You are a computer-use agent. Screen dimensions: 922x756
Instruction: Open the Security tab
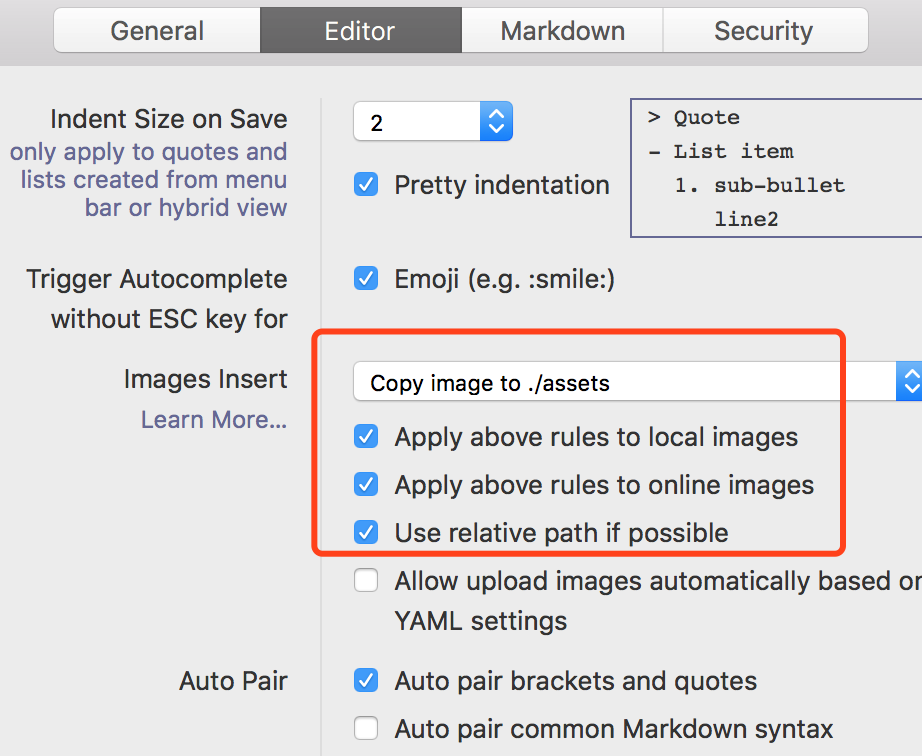tap(765, 30)
